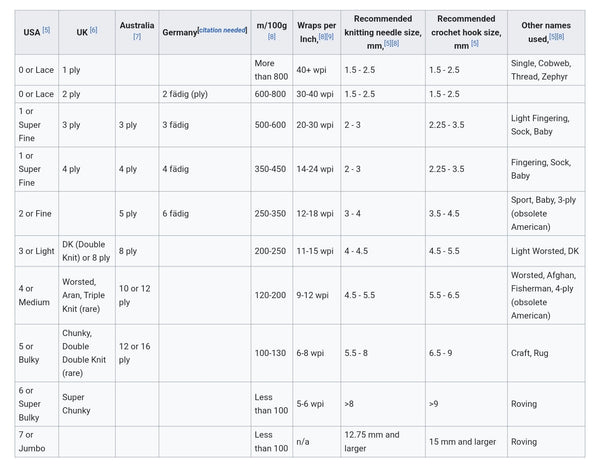Select the '10 or 12 ply' Australia cell
This screenshot has width=600, height=473.
tap(135, 295)
